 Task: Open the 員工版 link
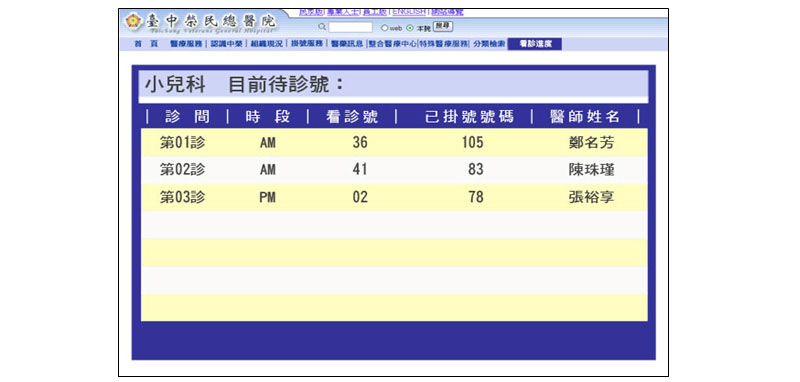coord(376,12)
